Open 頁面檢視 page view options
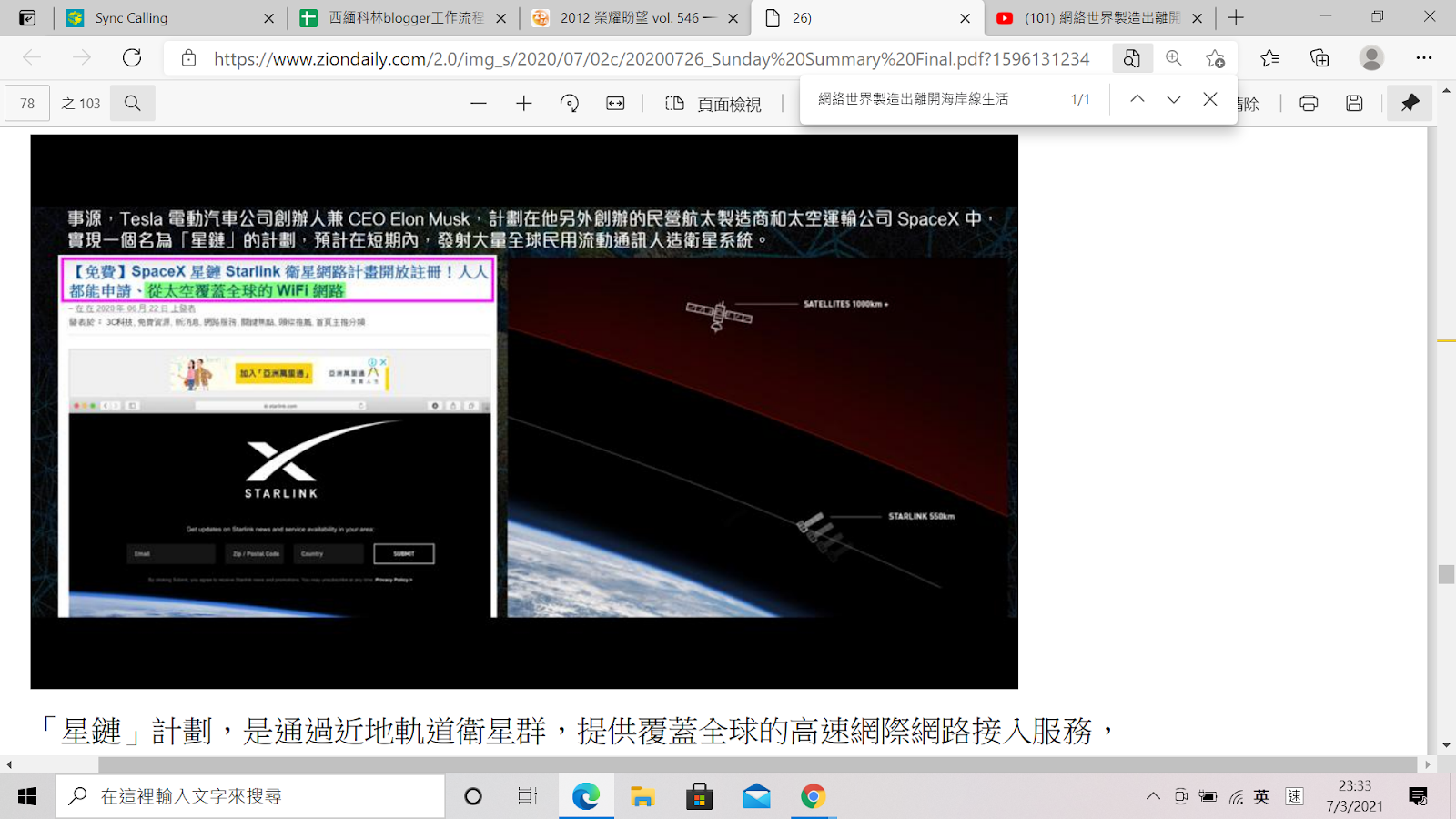 (713, 104)
